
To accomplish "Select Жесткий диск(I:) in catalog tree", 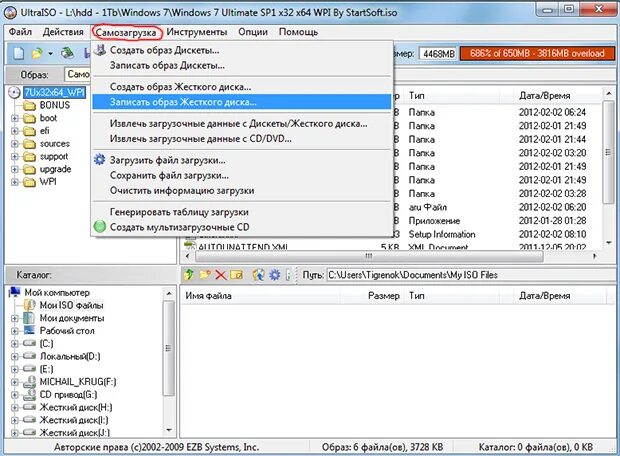I will click(74, 420).
